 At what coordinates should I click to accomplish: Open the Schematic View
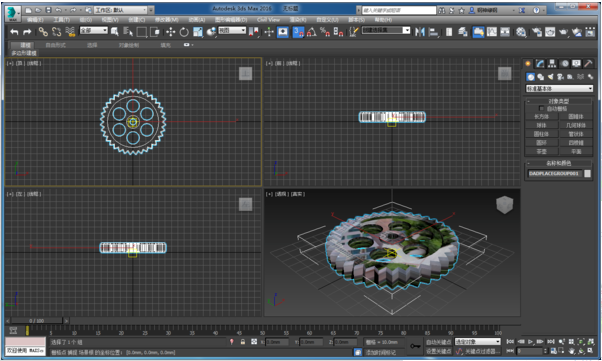[x=505, y=32]
